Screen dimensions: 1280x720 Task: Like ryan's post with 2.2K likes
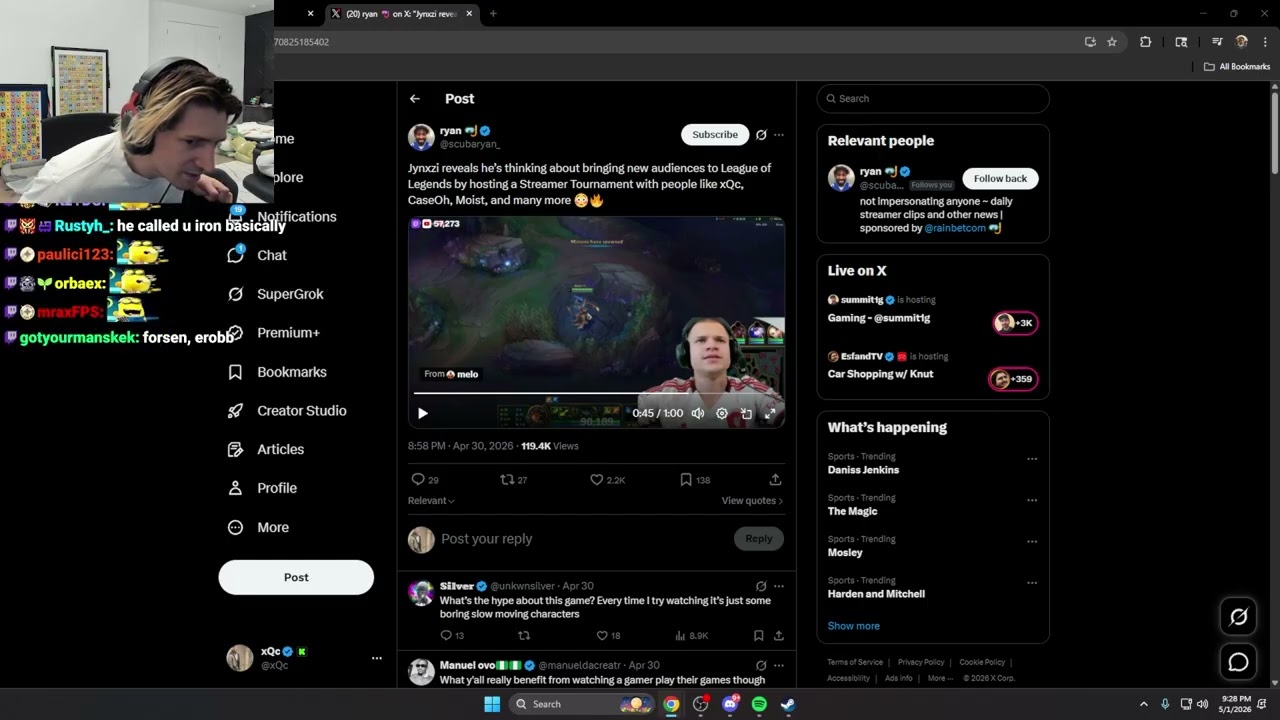[x=596, y=480]
